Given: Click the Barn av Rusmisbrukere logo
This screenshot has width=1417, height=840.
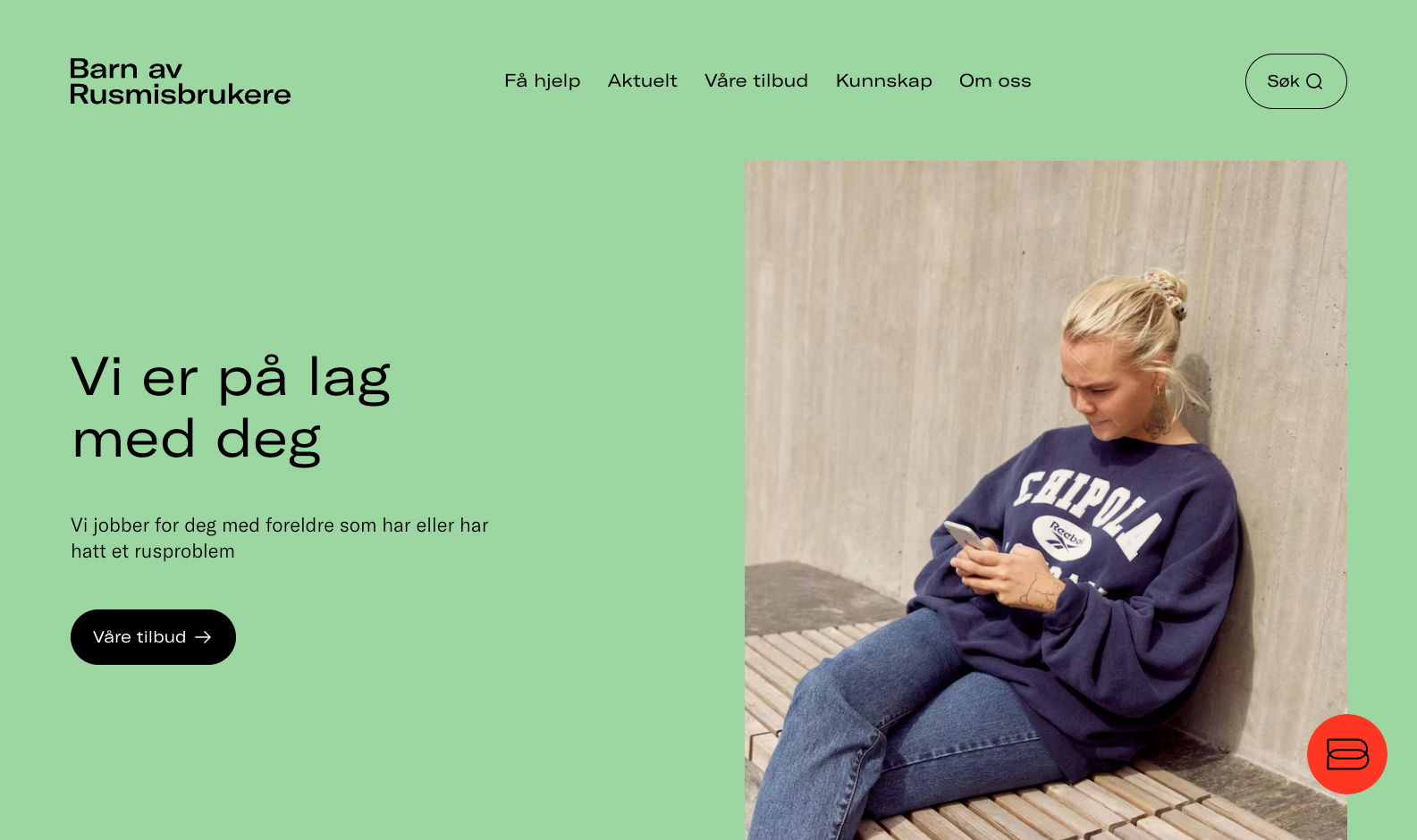Looking at the screenshot, I should (181, 81).
